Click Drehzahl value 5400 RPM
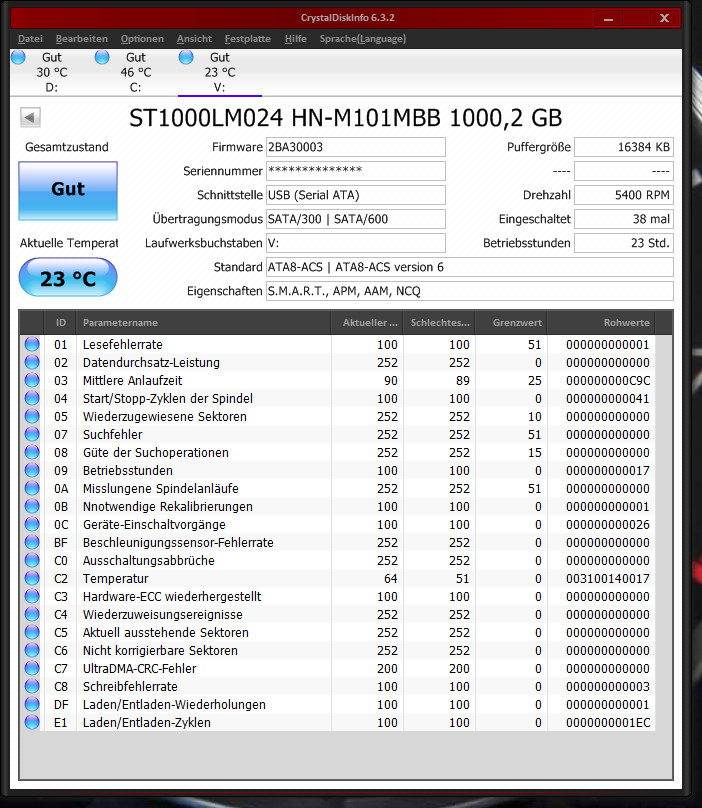Screen dimensions: 702x808 point(624,195)
